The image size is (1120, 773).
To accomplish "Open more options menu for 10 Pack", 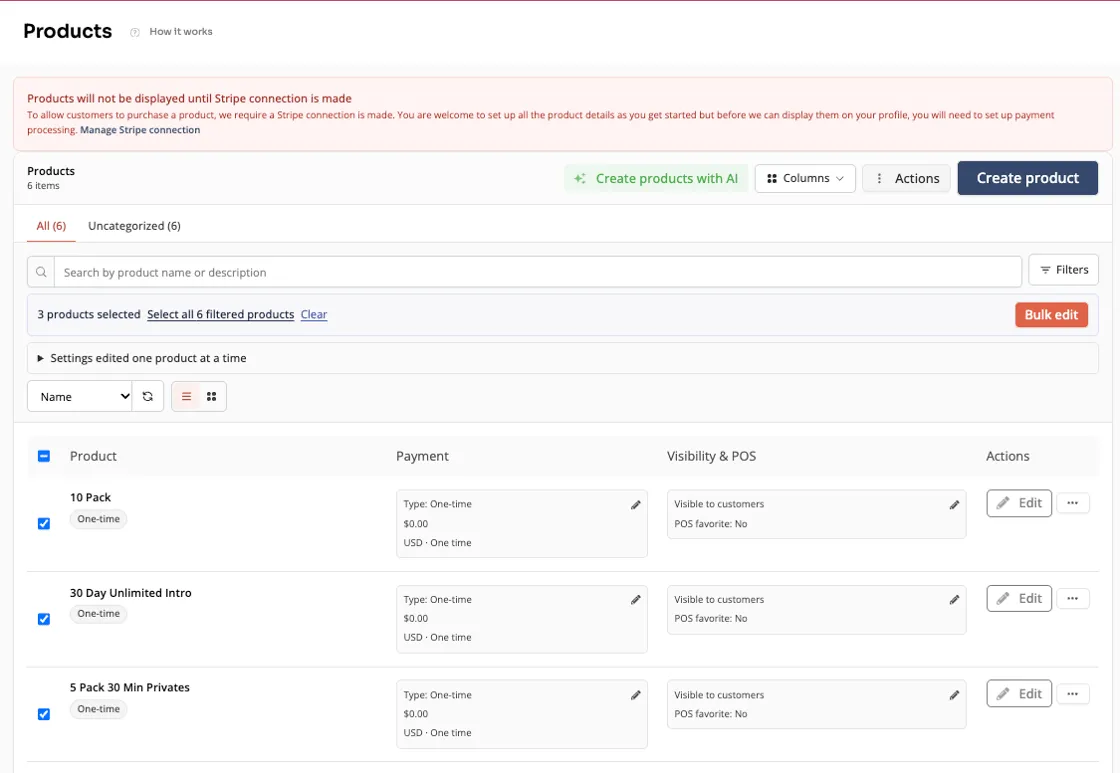I will click(1073, 503).
